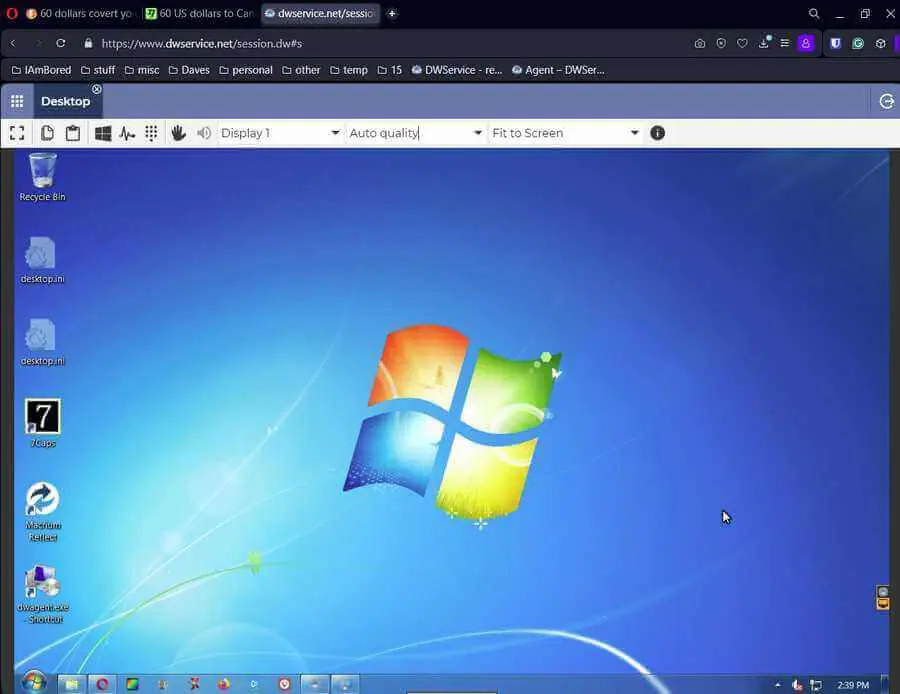Open the Display 1 dropdown
The image size is (900, 694).
(280, 133)
